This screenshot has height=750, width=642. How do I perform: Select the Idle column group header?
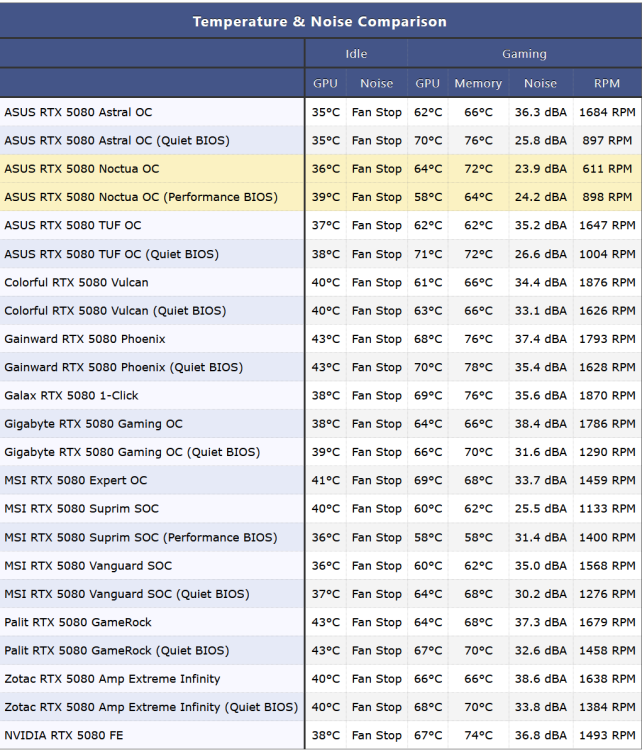tap(356, 54)
